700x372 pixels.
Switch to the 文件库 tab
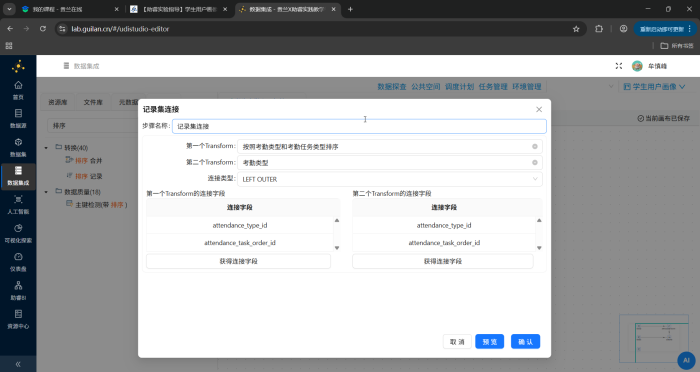pyautogui.click(x=93, y=102)
